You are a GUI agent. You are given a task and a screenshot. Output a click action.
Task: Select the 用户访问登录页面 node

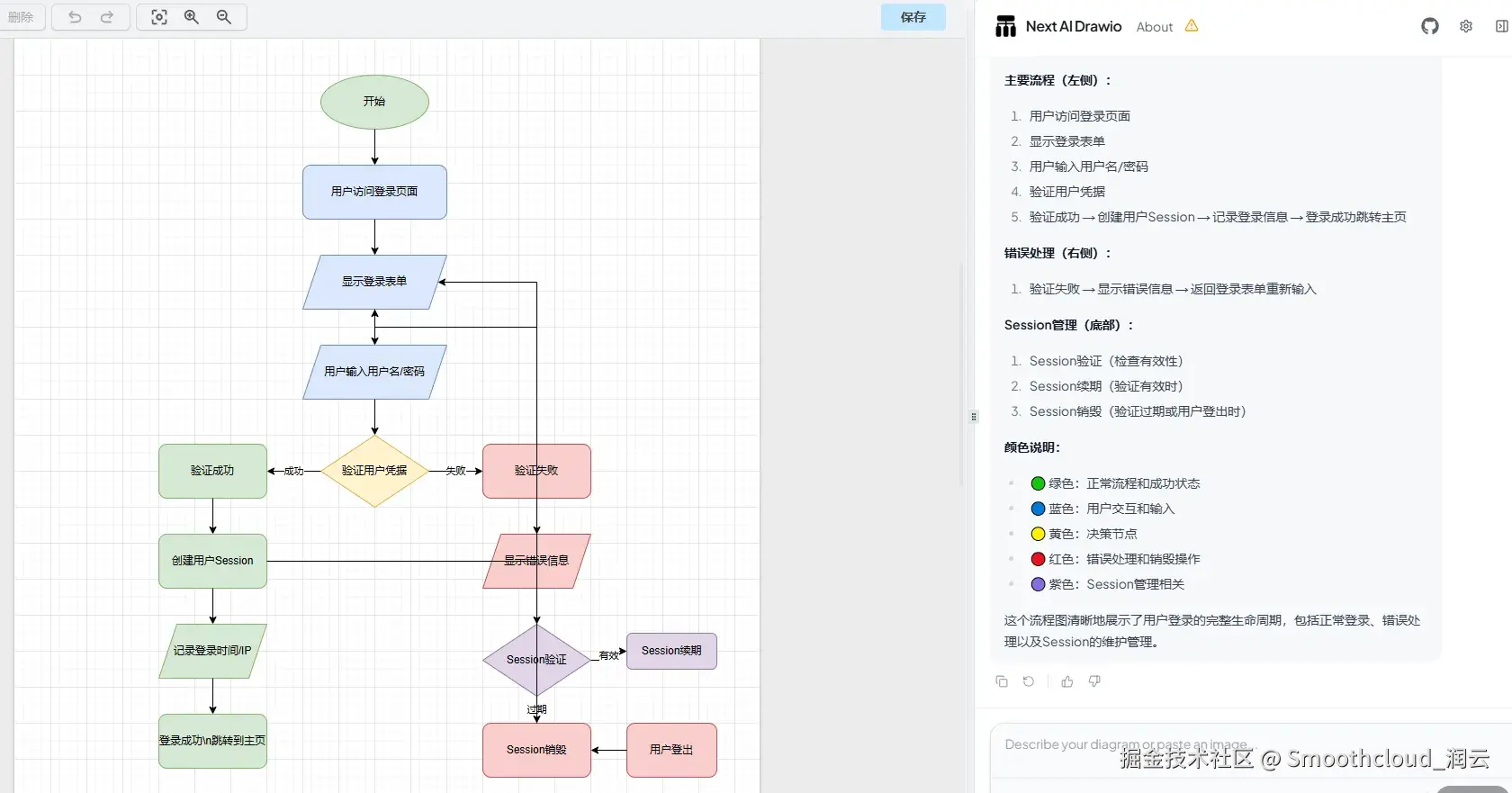point(374,192)
